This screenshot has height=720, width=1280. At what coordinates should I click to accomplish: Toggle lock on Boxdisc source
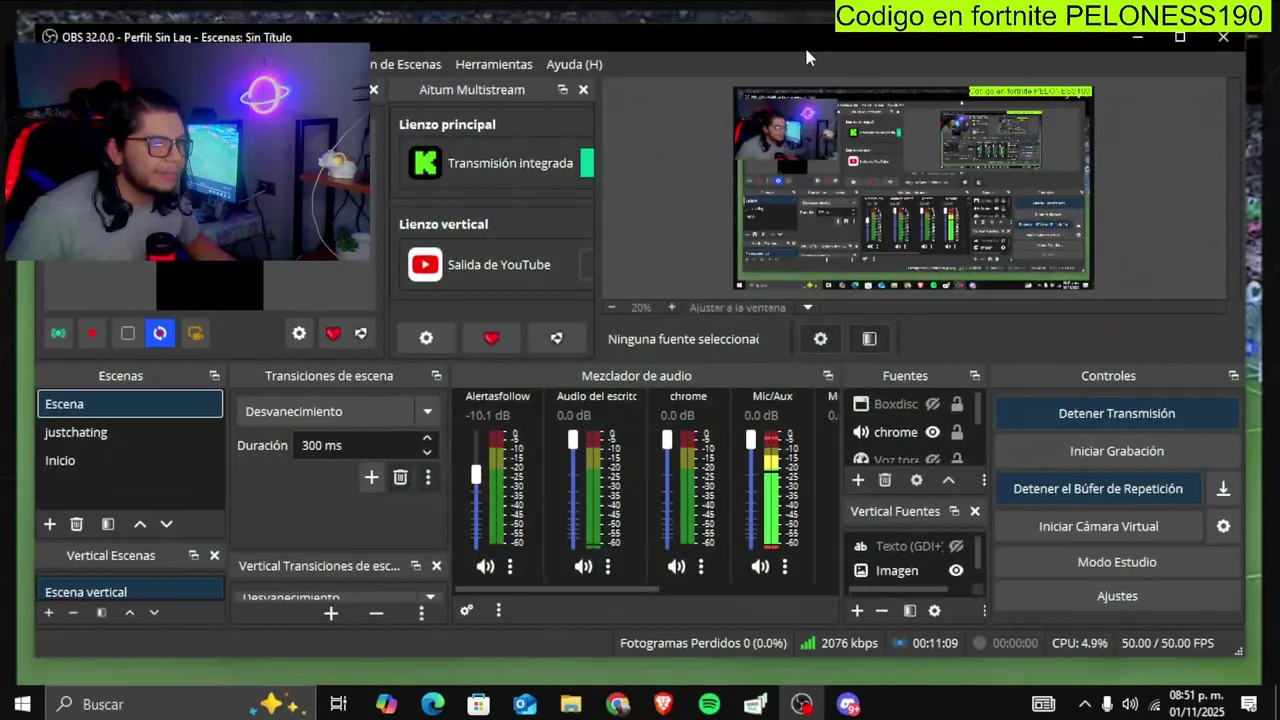point(957,404)
